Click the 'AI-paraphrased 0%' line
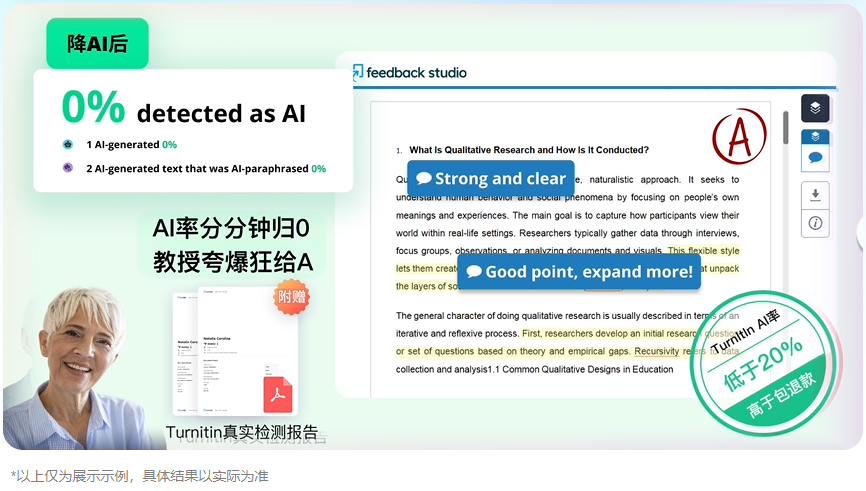This screenshot has height=491, width=866. (x=206, y=168)
